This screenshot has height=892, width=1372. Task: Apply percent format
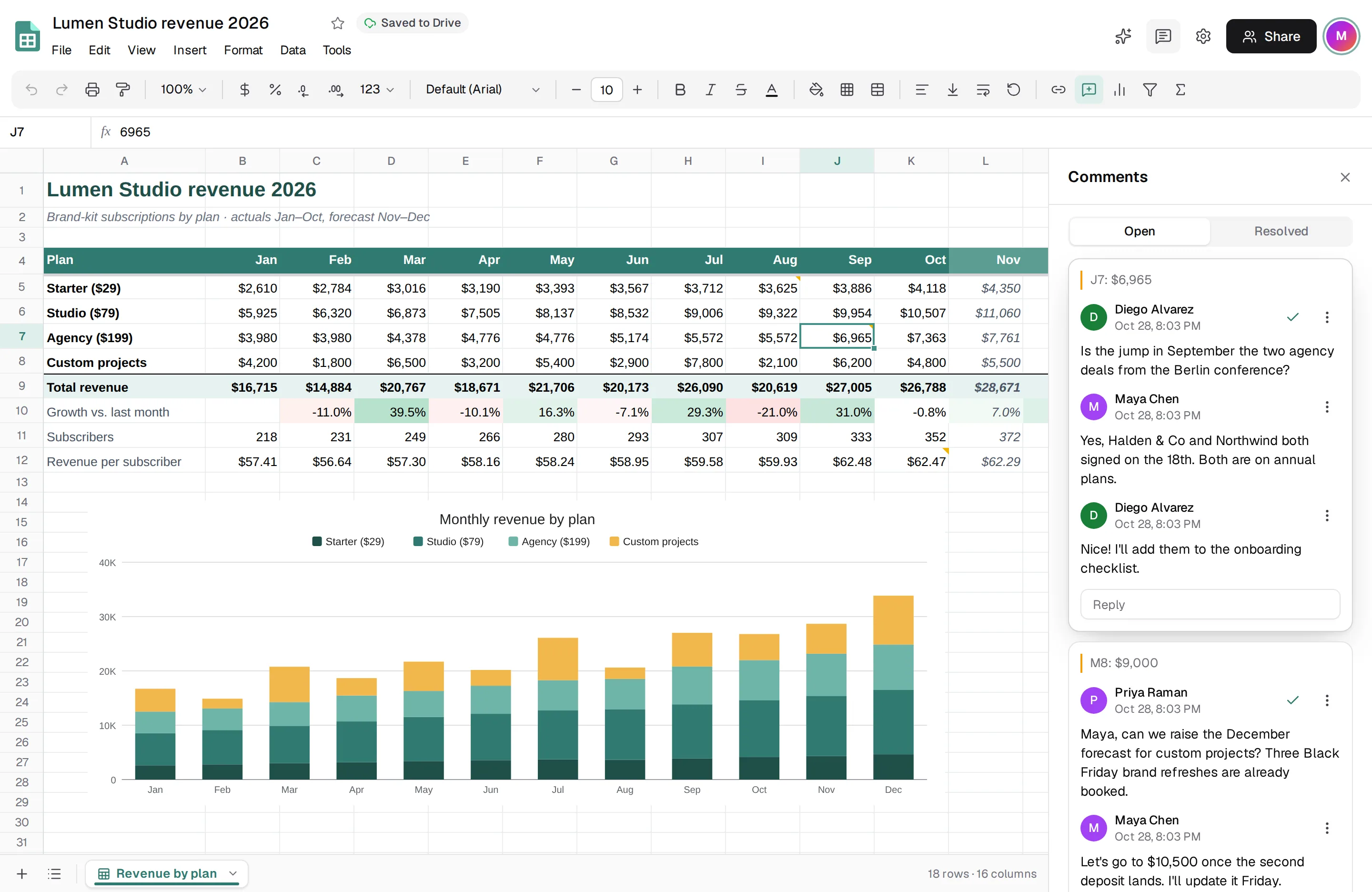pyautogui.click(x=275, y=90)
